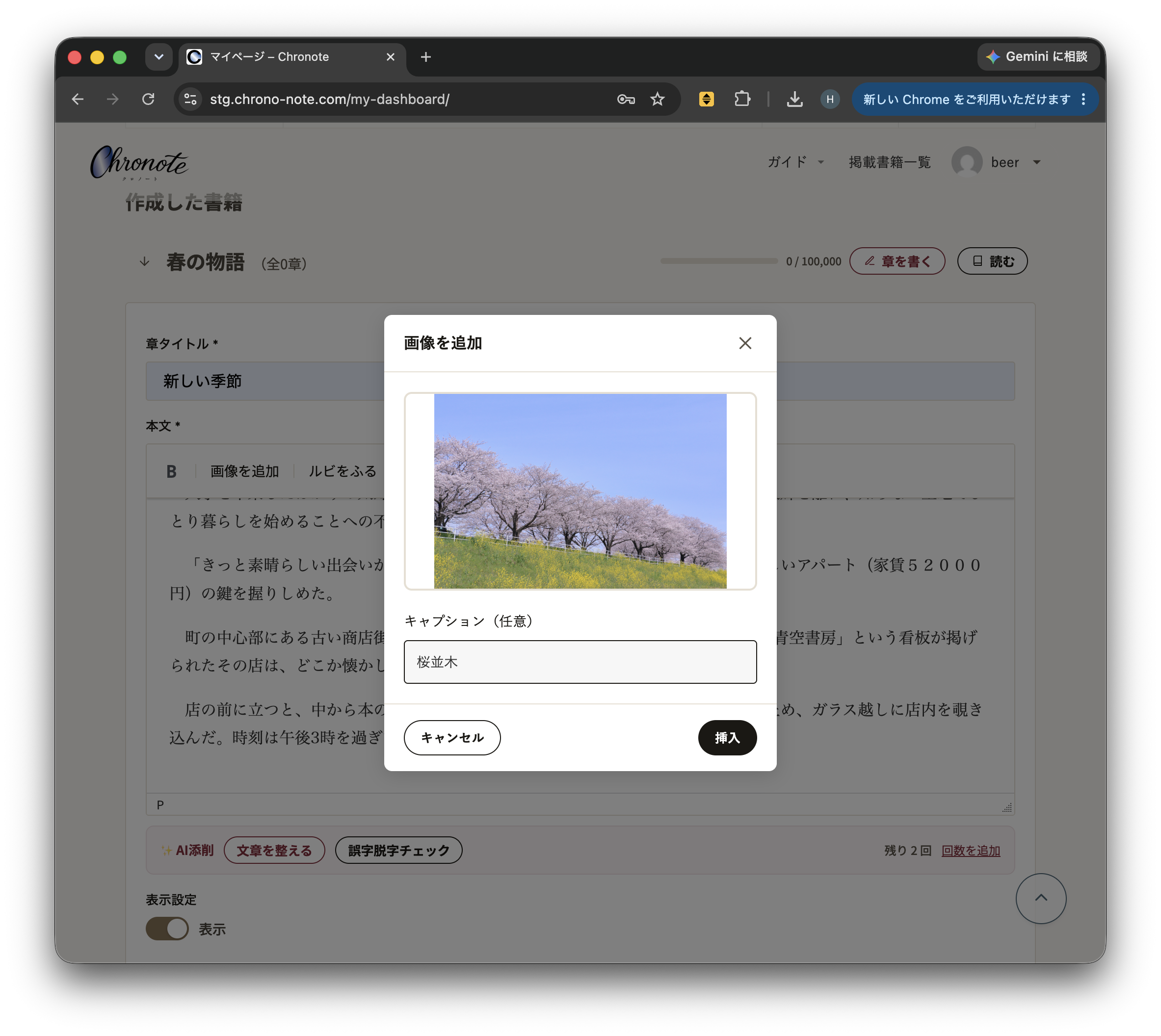Screen dimensions: 1161x1036
Task: Reload the page
Action: click(x=148, y=99)
